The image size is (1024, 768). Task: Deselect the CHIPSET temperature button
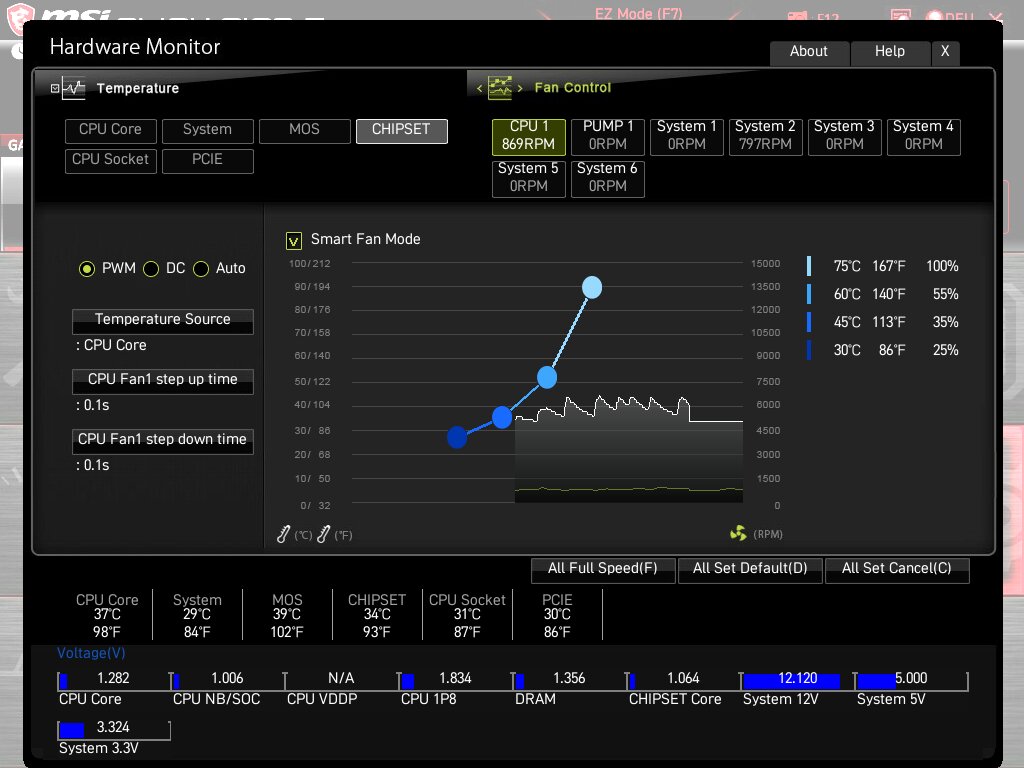401,131
